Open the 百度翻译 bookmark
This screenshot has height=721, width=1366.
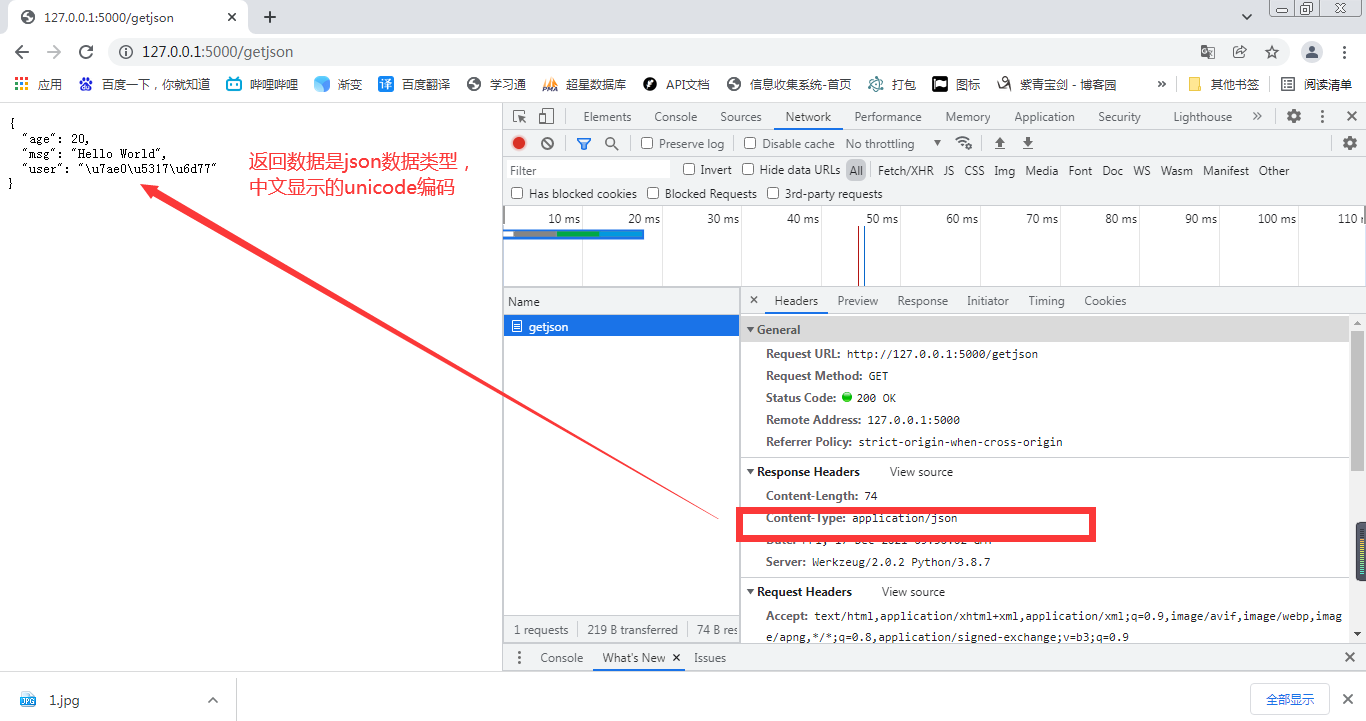414,84
